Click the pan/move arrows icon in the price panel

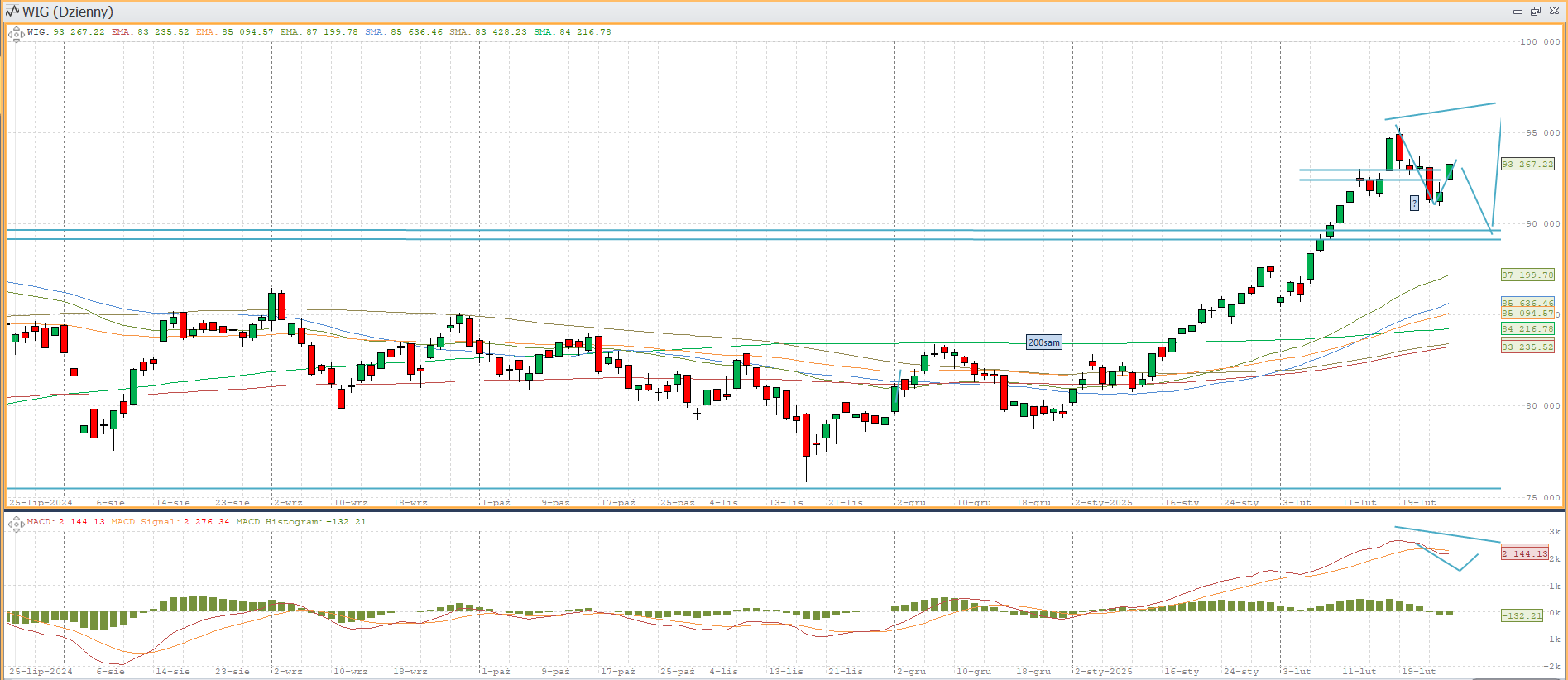(16, 35)
